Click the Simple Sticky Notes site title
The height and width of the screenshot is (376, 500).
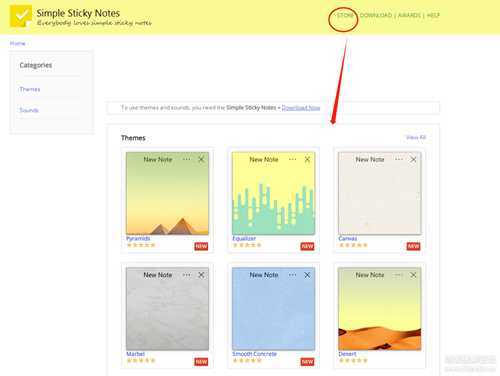pyautogui.click(x=78, y=13)
